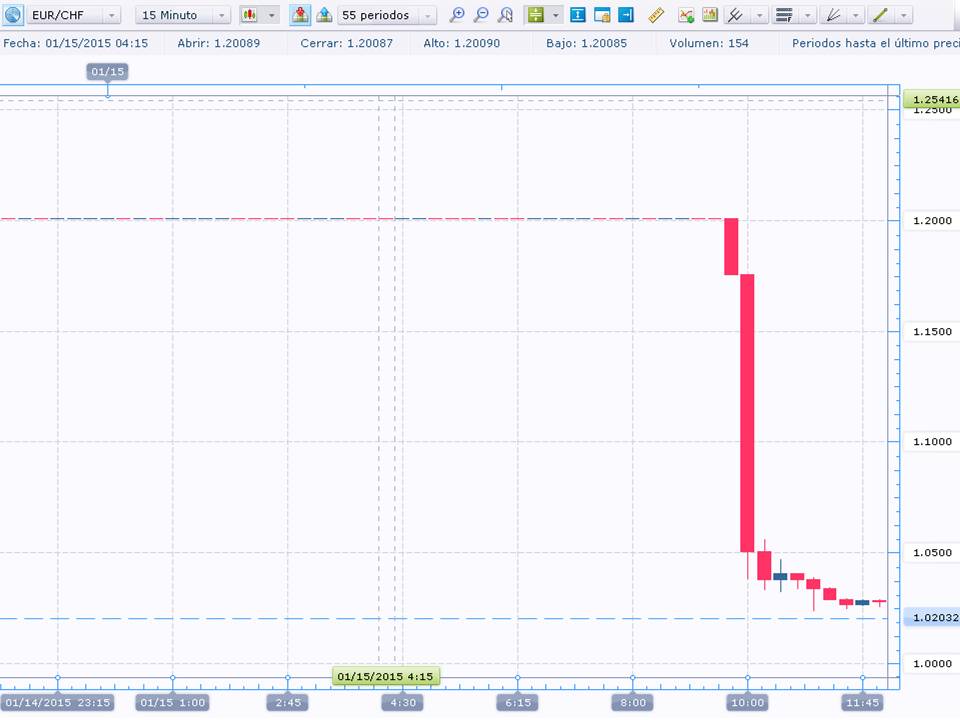Click the Abrir: 1.20089 readout
960x720 pixels.
(x=219, y=43)
